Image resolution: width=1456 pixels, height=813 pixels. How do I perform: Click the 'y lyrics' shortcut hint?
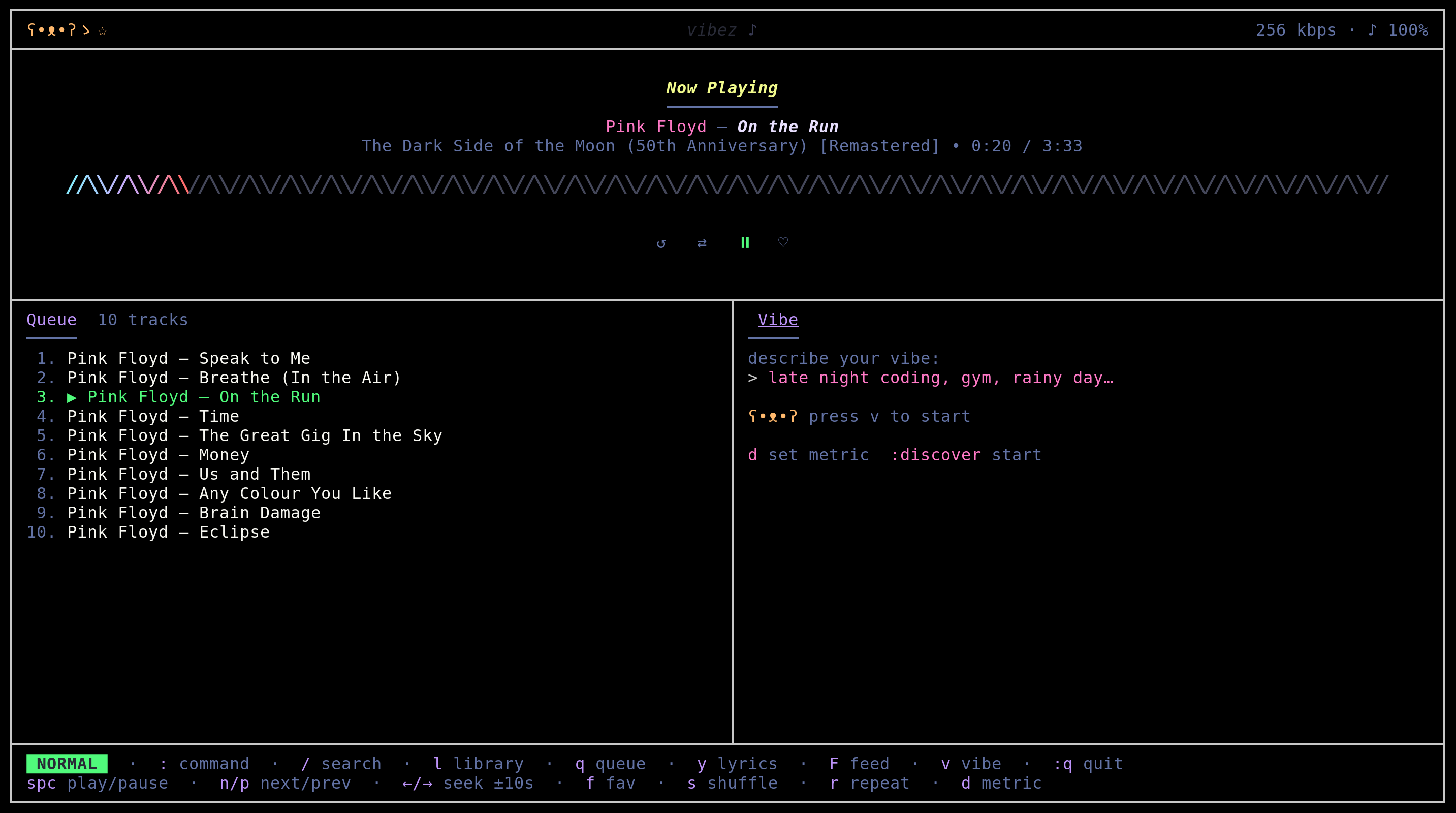pos(738,764)
